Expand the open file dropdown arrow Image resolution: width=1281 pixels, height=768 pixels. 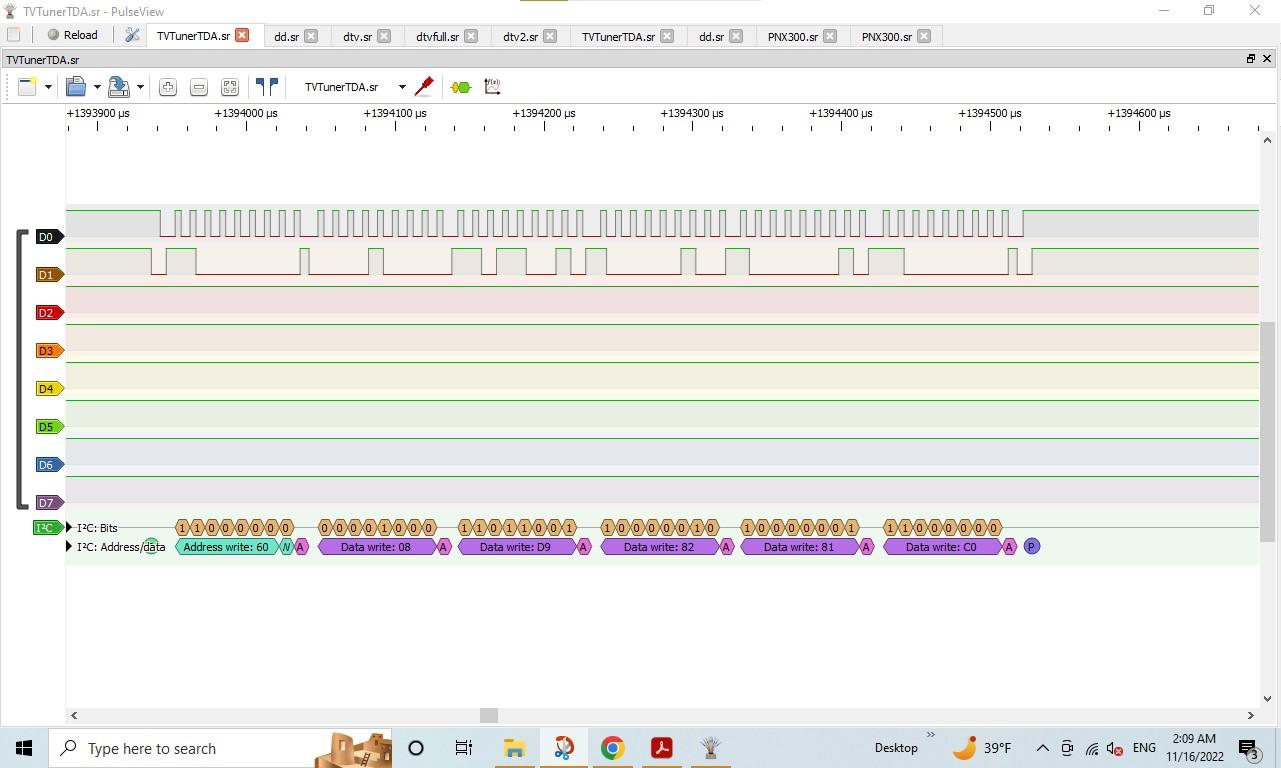(x=97, y=87)
